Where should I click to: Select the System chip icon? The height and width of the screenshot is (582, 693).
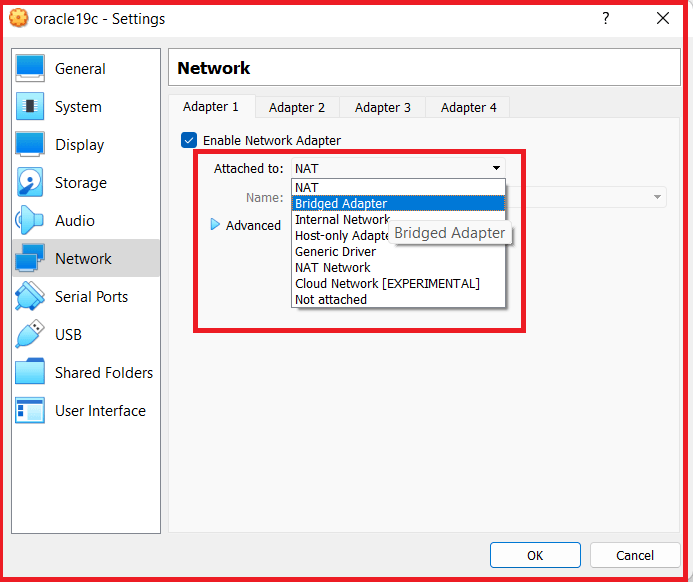(30, 107)
